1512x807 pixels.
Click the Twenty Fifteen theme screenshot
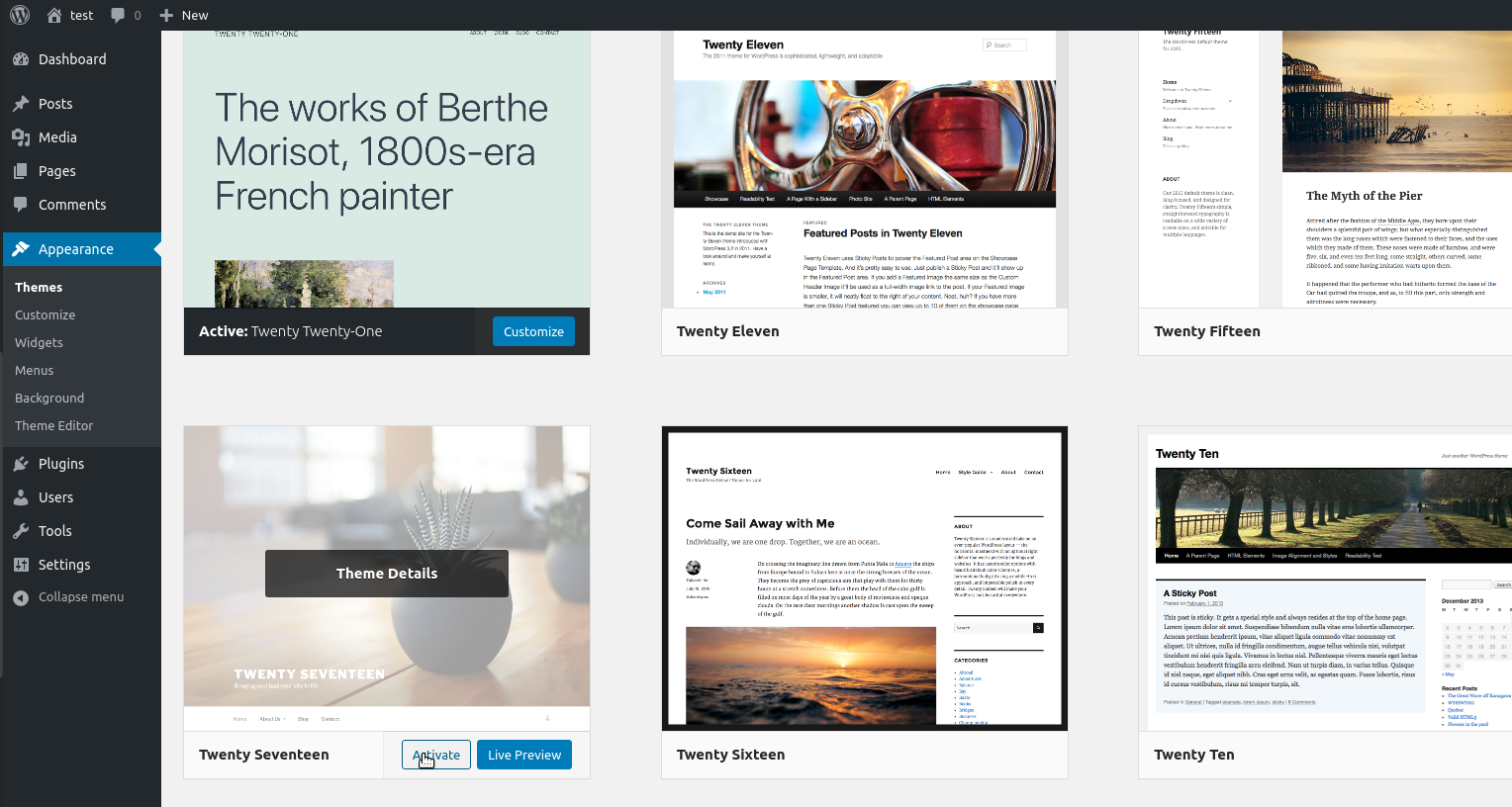coord(1326,169)
